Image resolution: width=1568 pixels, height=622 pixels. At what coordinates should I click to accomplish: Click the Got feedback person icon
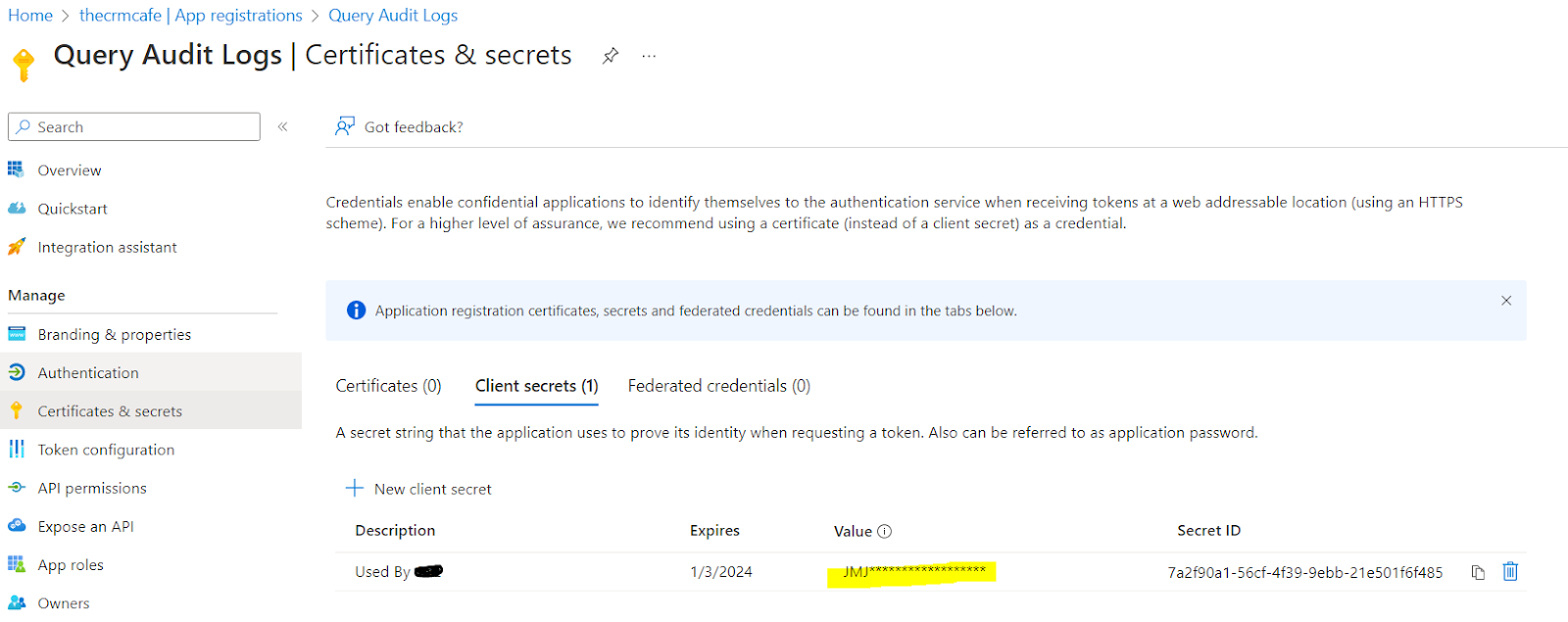(345, 126)
